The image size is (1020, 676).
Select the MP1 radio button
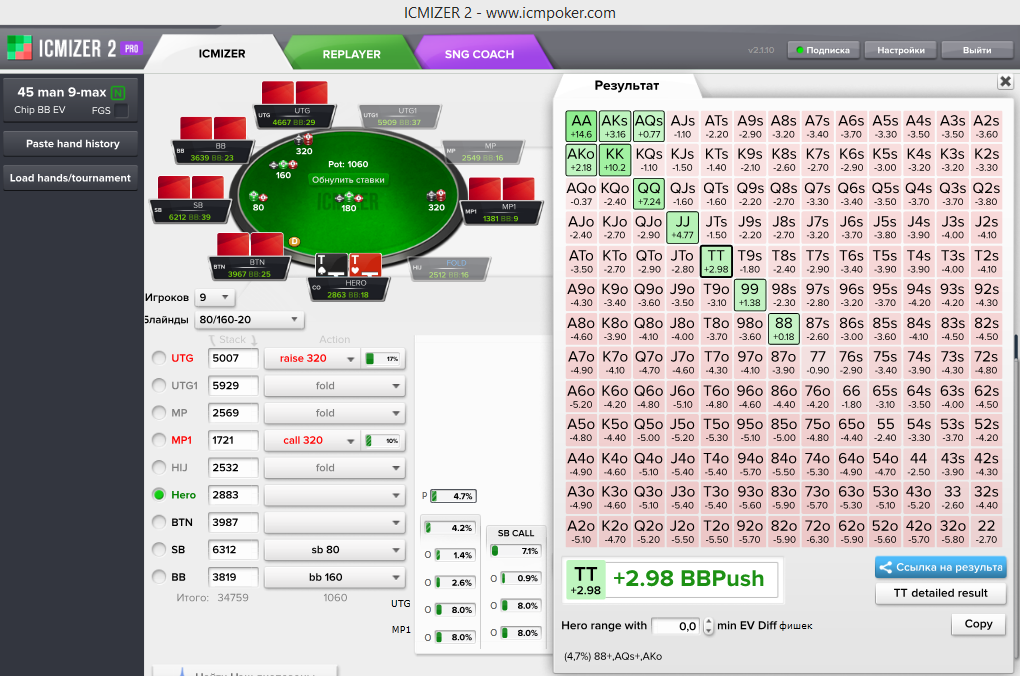coord(159,440)
